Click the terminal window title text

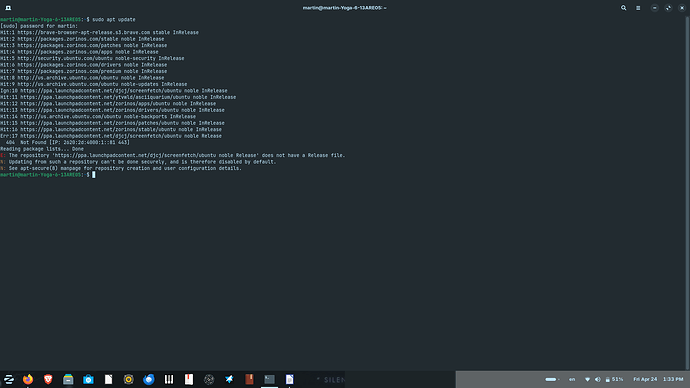coord(345,8)
